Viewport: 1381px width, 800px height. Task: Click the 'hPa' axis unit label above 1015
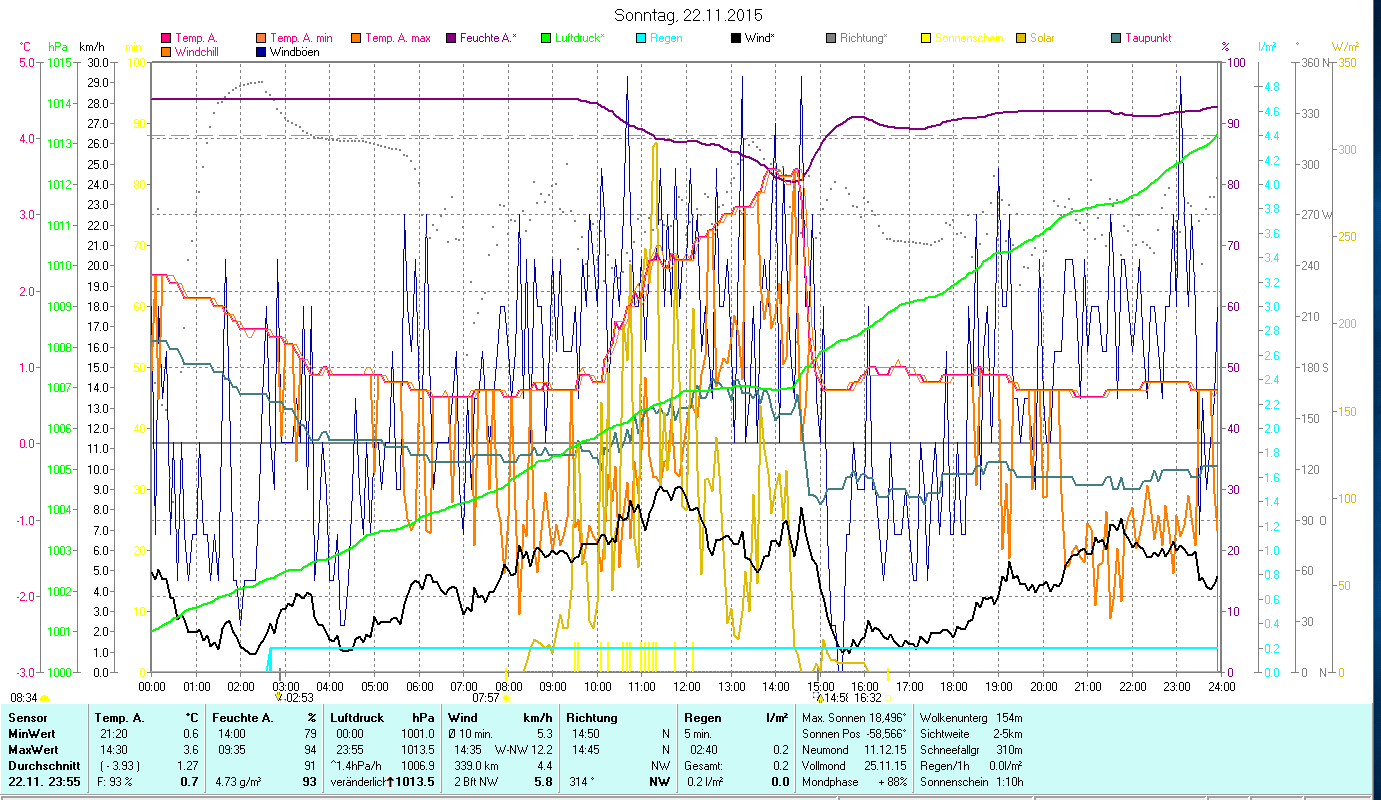pyautogui.click(x=58, y=47)
